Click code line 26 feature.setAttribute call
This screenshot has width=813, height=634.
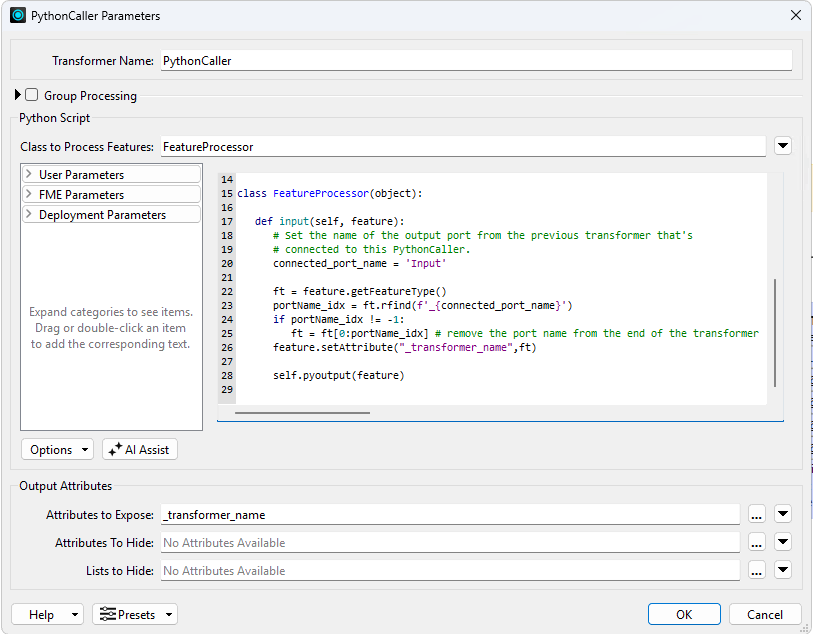click(x=404, y=347)
